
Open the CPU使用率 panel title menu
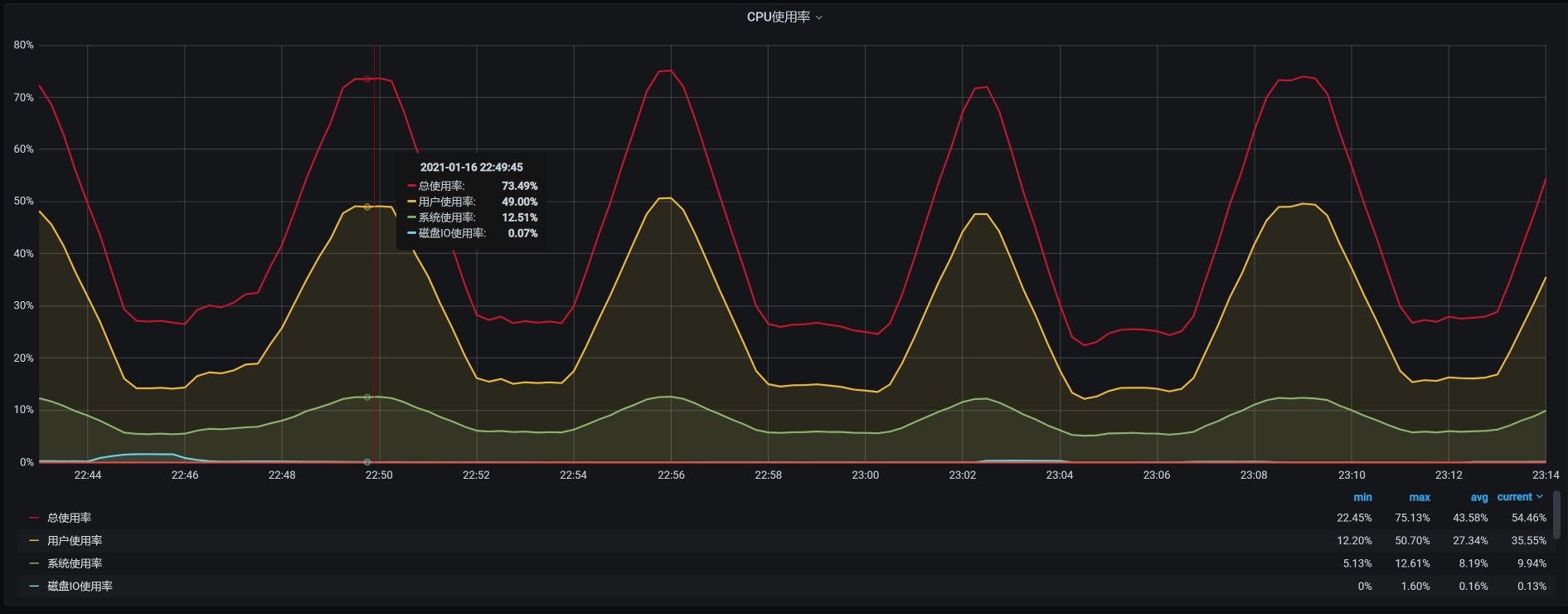778,17
